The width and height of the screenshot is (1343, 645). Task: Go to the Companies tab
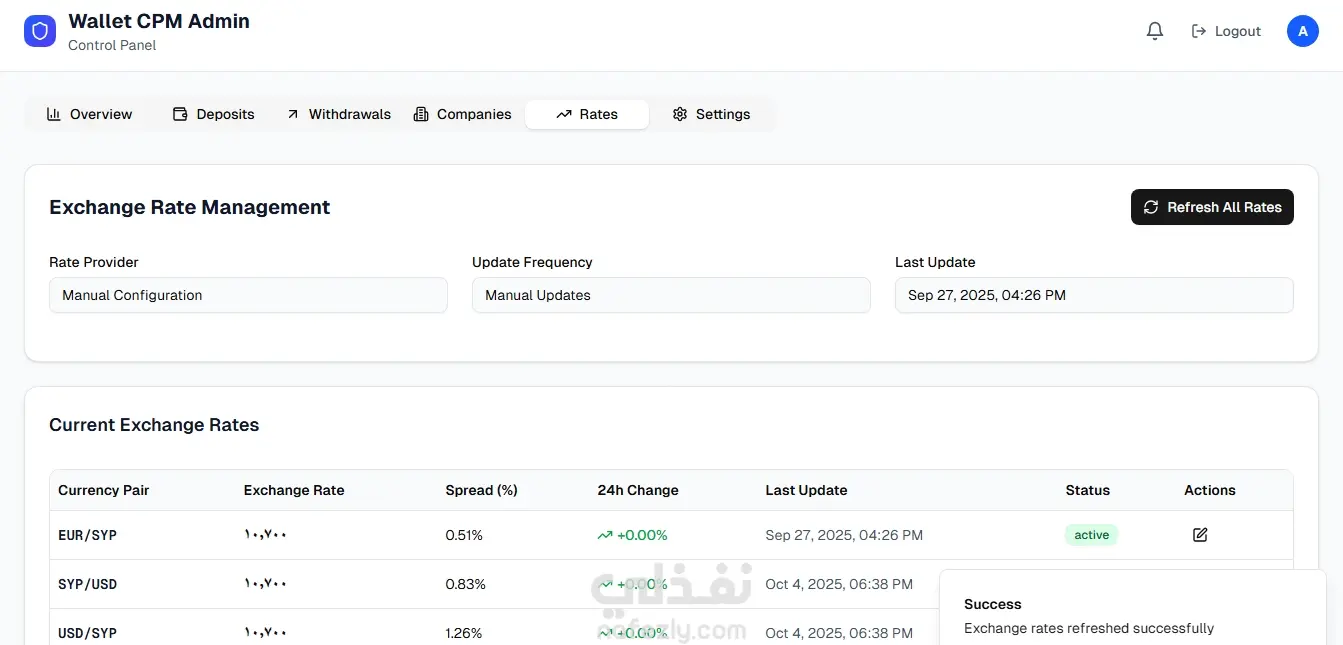click(x=463, y=114)
